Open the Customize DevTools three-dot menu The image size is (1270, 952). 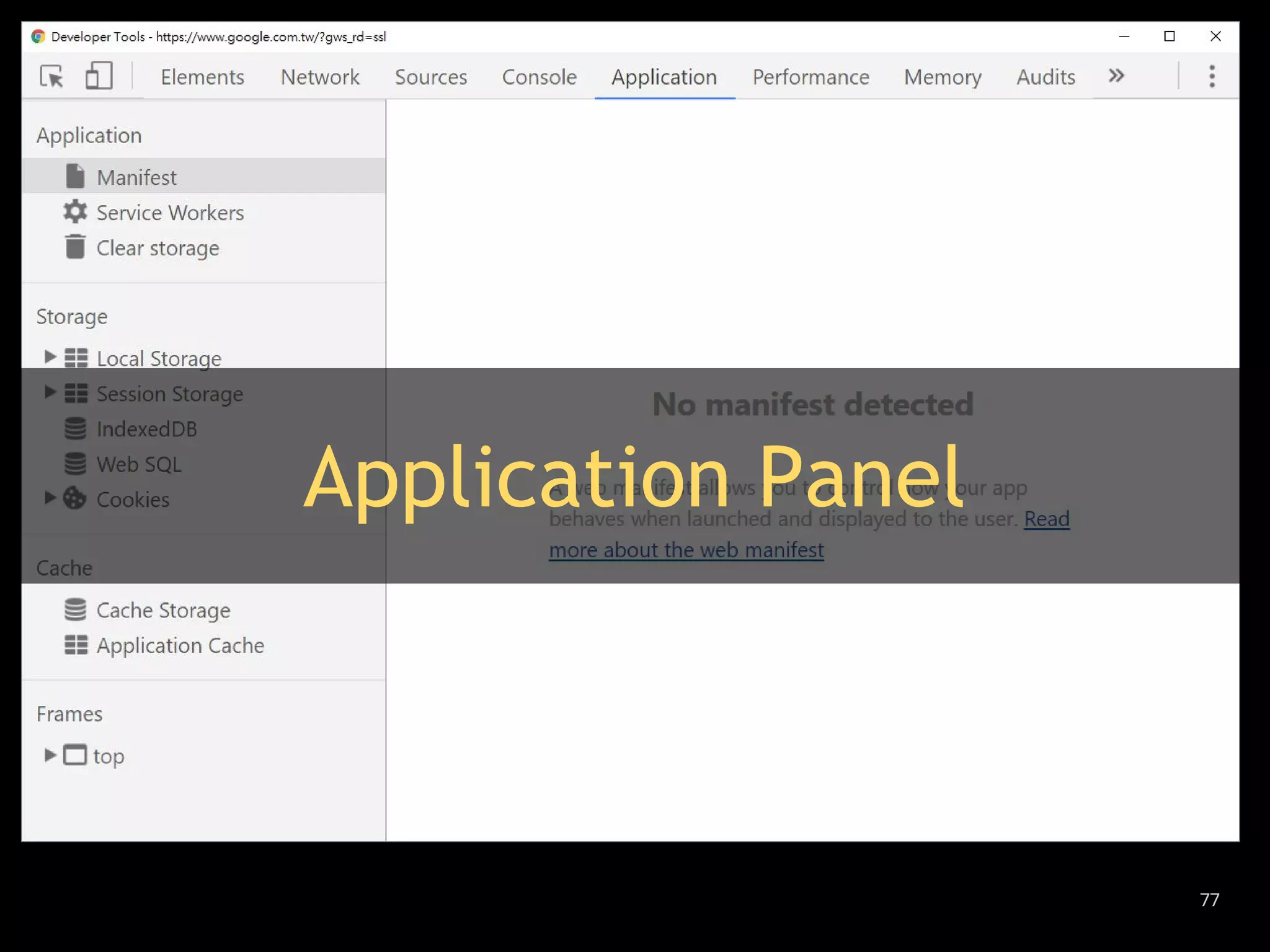(1211, 76)
